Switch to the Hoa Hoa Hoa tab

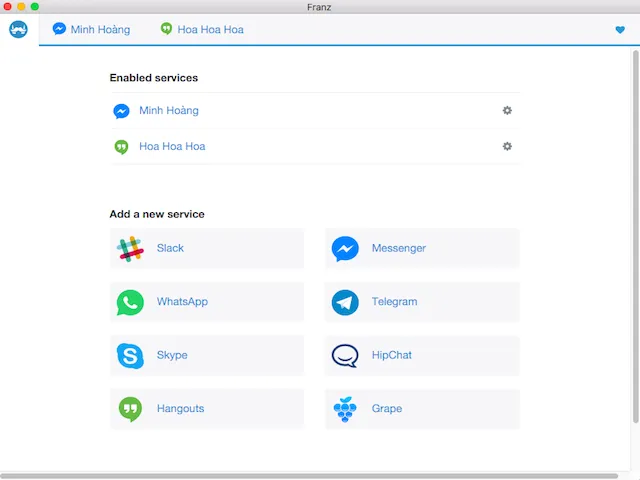coord(202,30)
